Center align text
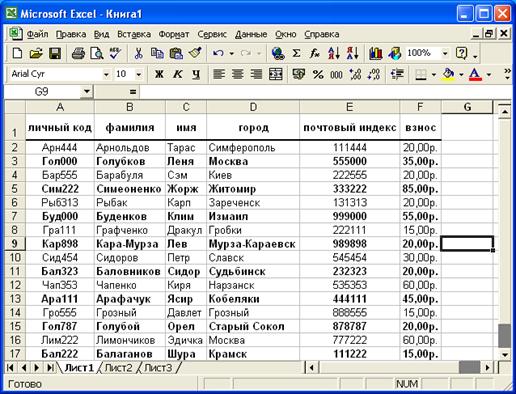Viewport: 516px width, 394px height. (238, 74)
